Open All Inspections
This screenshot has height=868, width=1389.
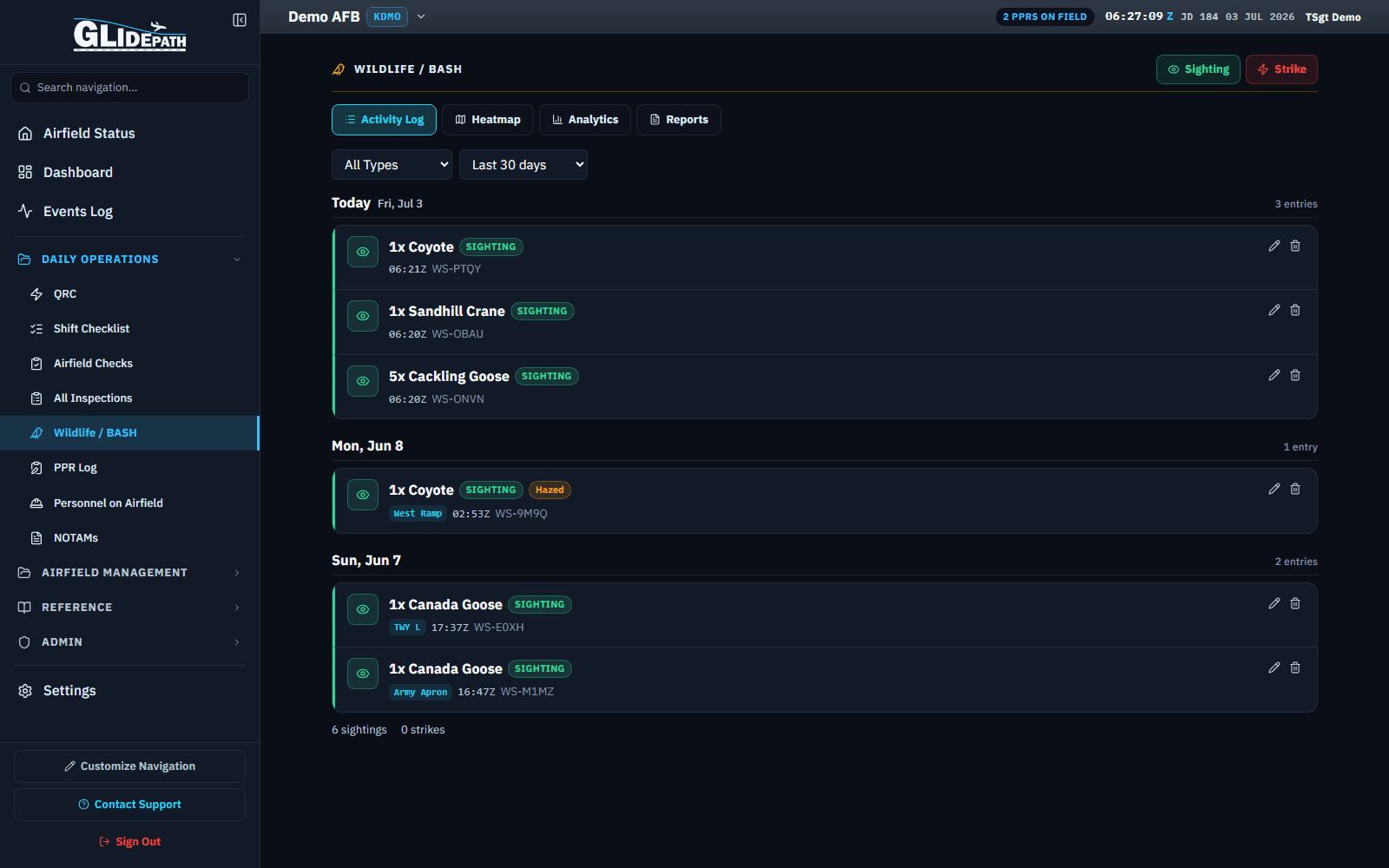pos(129,398)
